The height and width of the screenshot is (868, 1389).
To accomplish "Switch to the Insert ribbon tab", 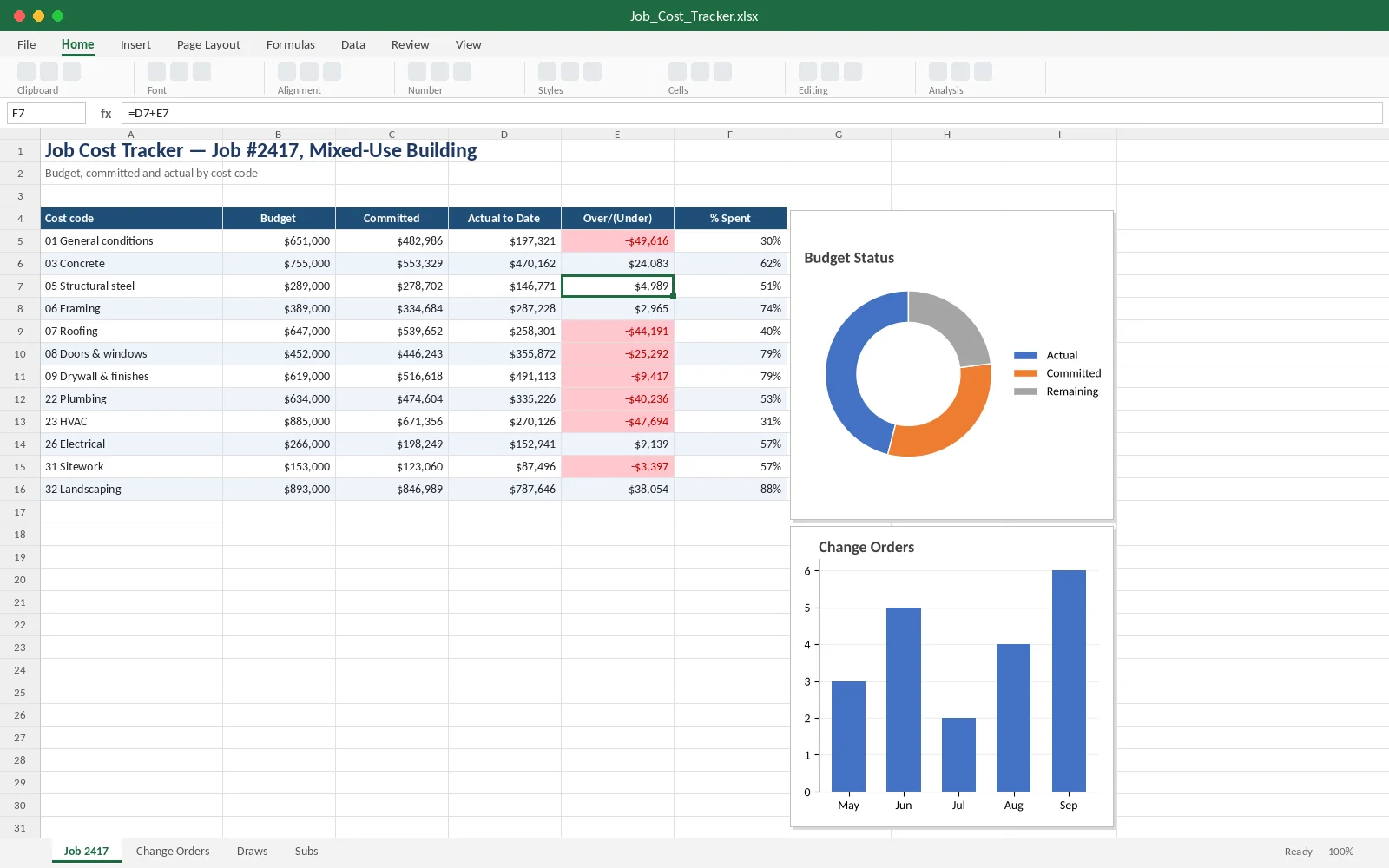I will 135,44.
